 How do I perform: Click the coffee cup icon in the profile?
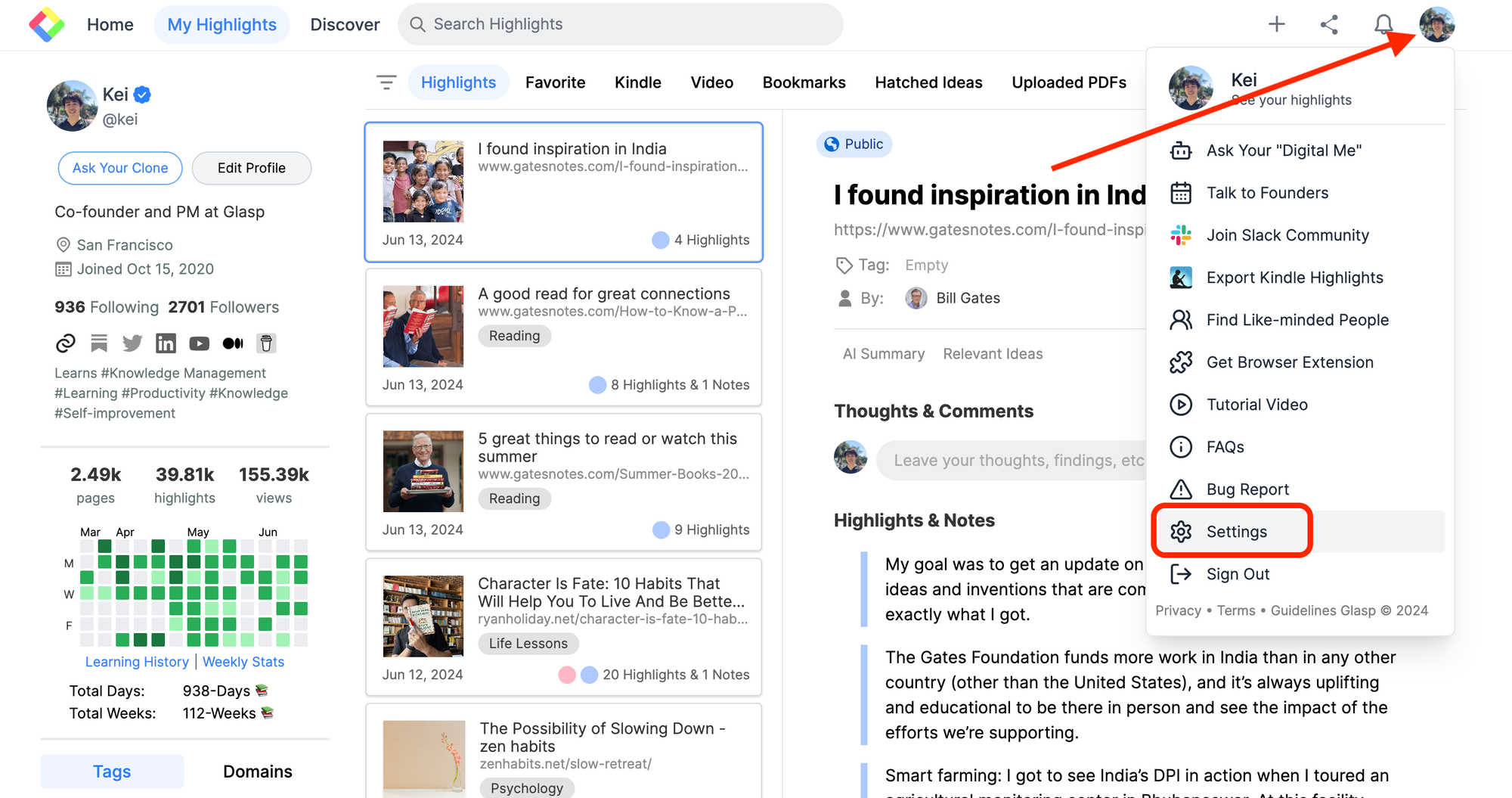tap(266, 343)
